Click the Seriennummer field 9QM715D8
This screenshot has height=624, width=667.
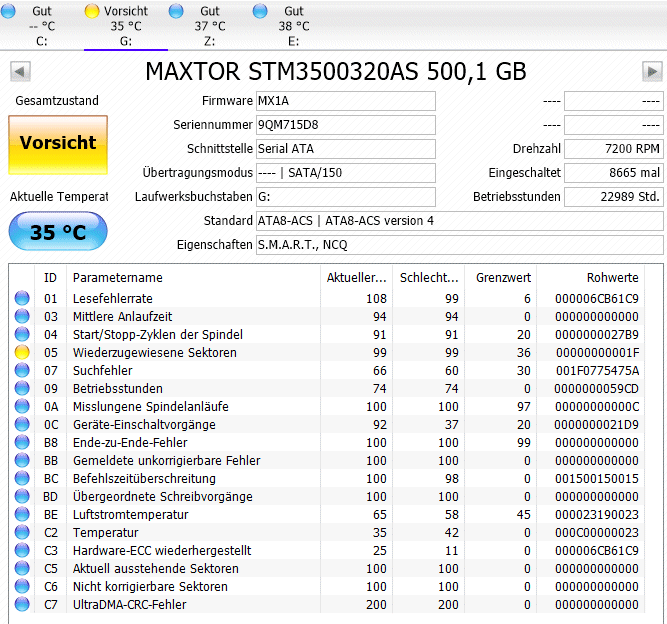tap(346, 125)
